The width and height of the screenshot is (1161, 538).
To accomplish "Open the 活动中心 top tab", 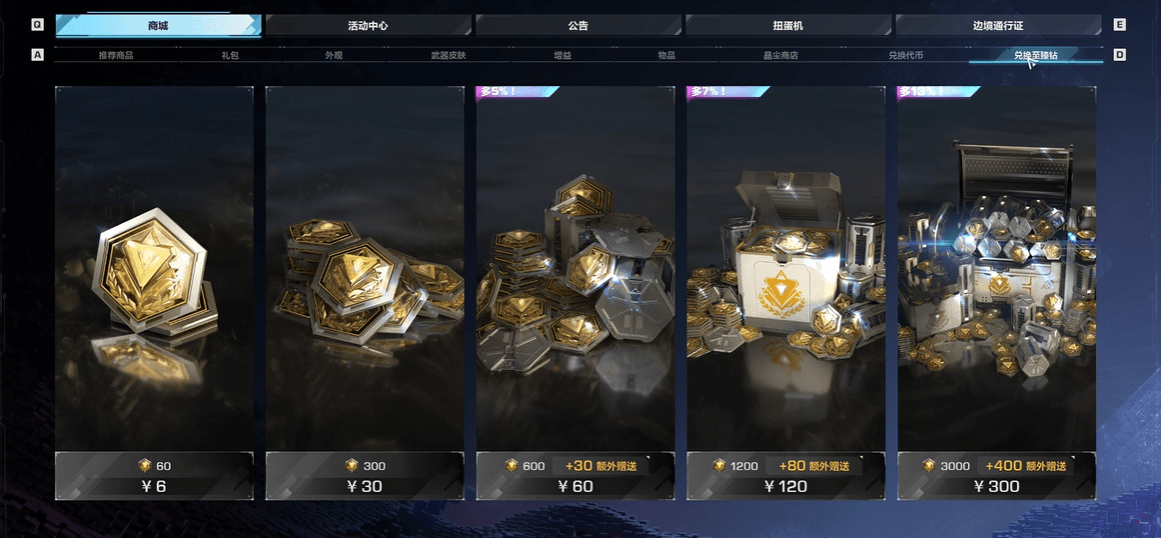I will [368, 25].
